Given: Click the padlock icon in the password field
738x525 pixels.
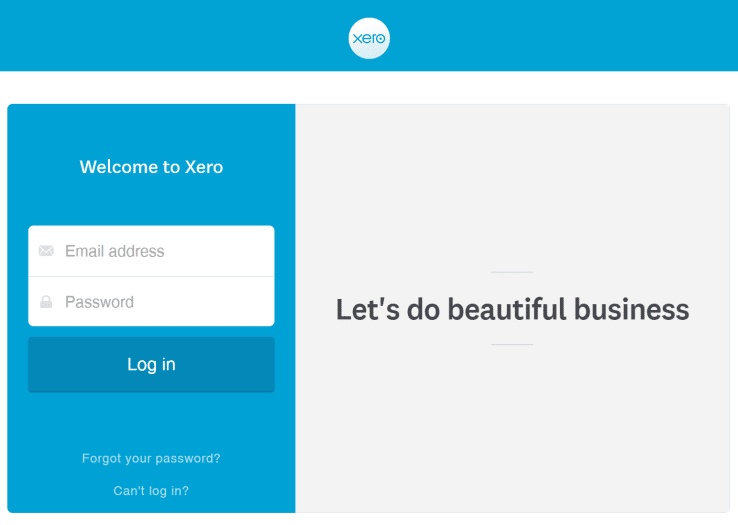Looking at the screenshot, I should pyautogui.click(x=46, y=302).
